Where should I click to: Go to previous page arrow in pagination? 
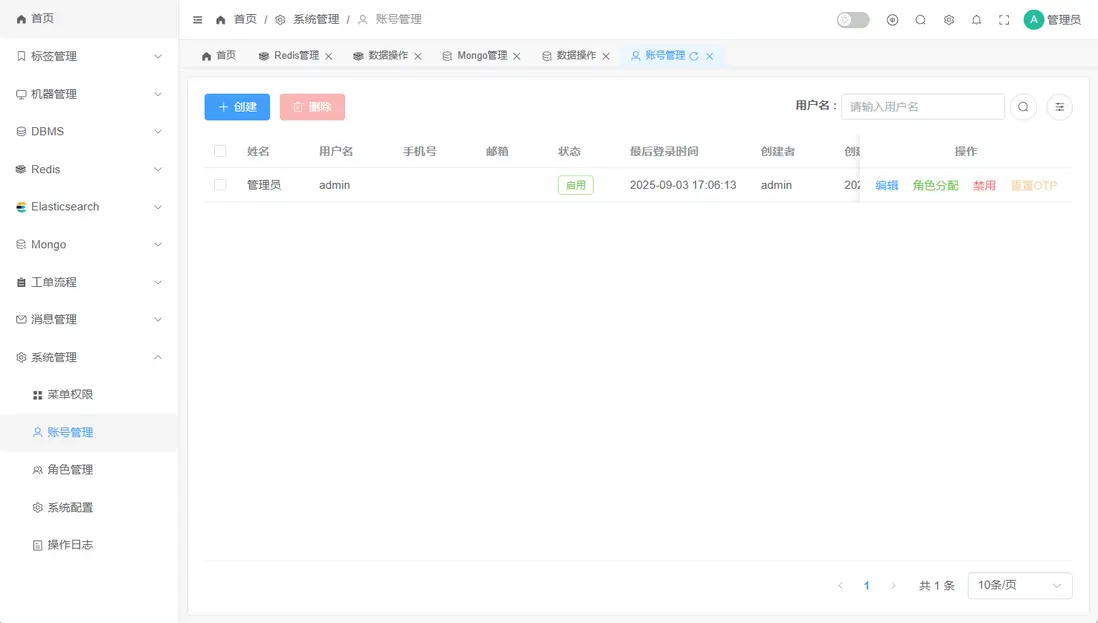[840, 585]
